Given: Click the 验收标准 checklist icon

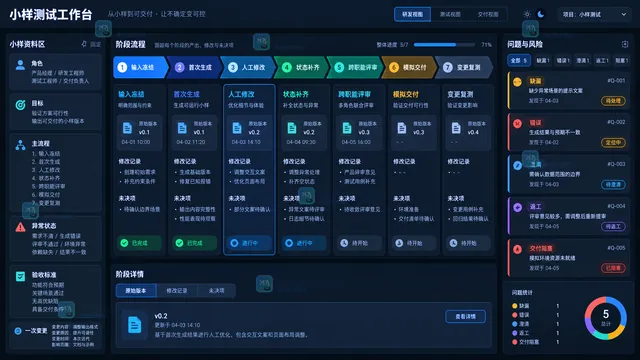Looking at the screenshot, I should coord(20,276).
